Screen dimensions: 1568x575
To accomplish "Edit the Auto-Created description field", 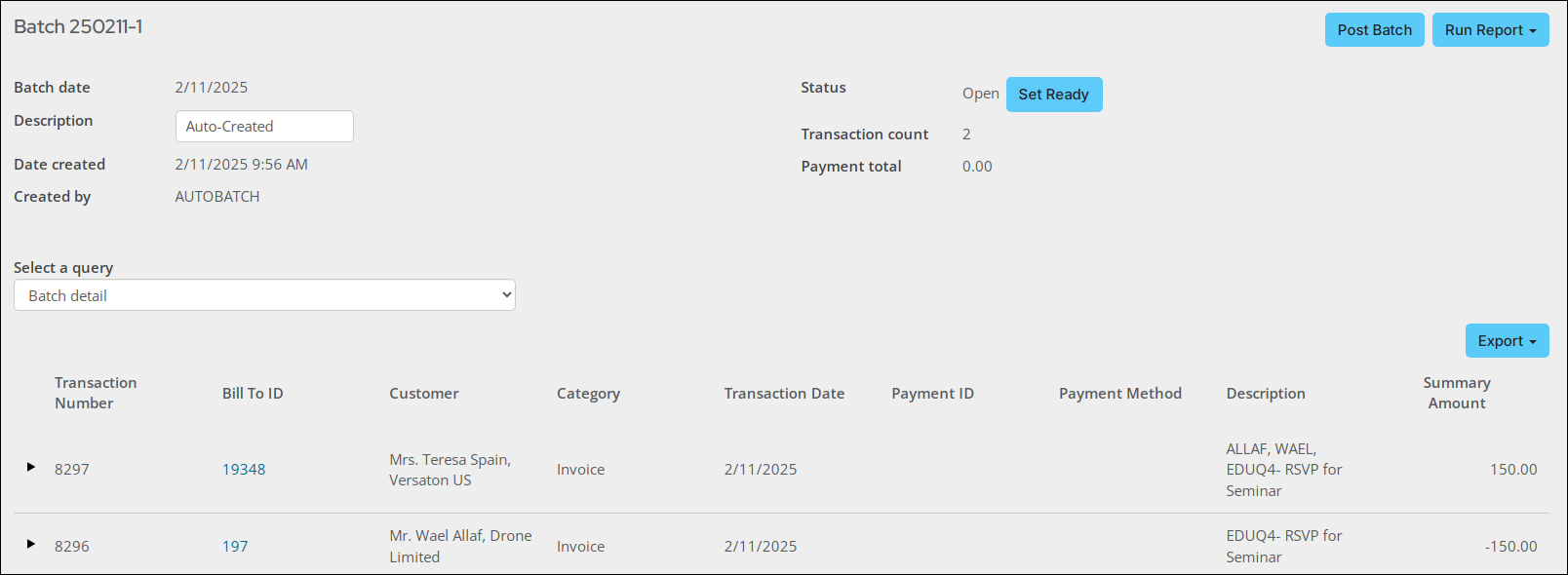I will 264,127.
